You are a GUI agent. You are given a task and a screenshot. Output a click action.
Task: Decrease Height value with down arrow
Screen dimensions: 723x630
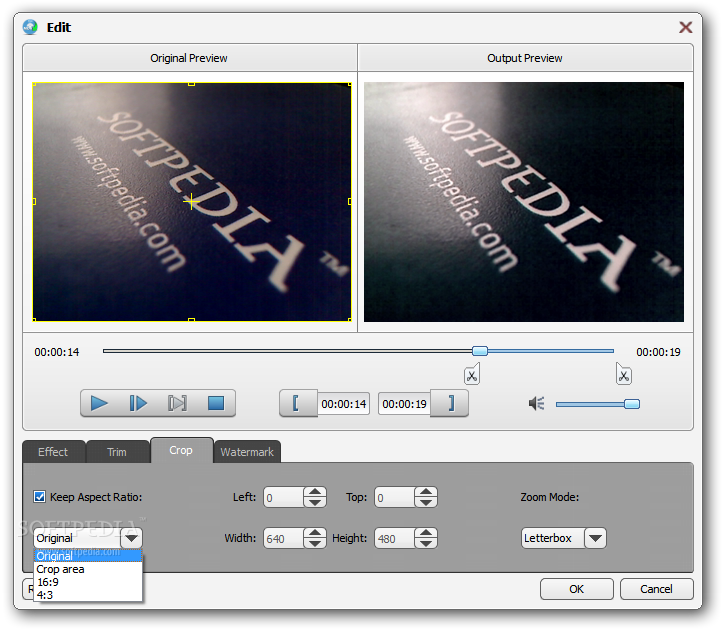pos(426,543)
